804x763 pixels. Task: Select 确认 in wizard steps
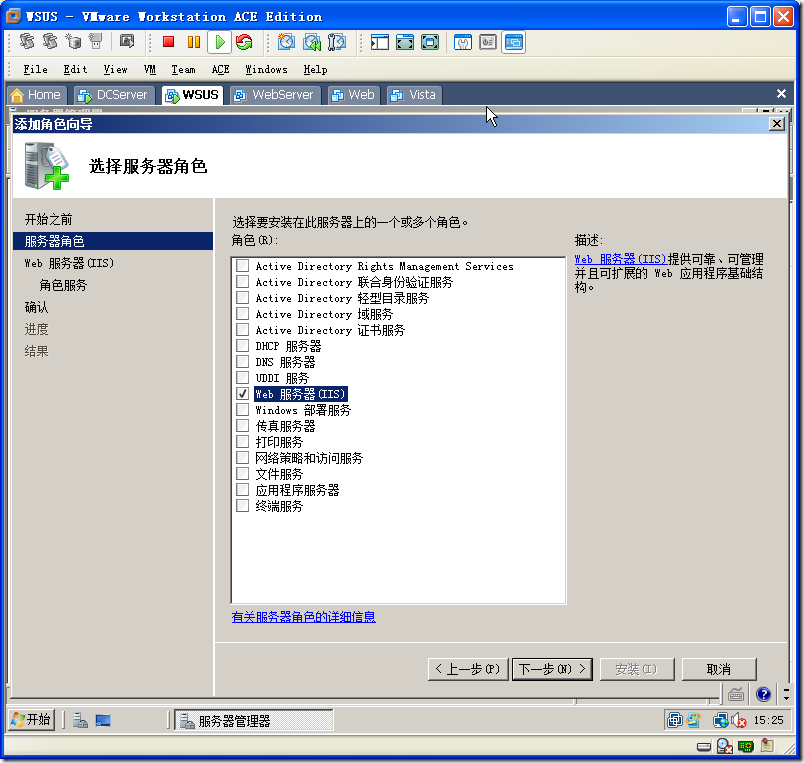[36, 307]
